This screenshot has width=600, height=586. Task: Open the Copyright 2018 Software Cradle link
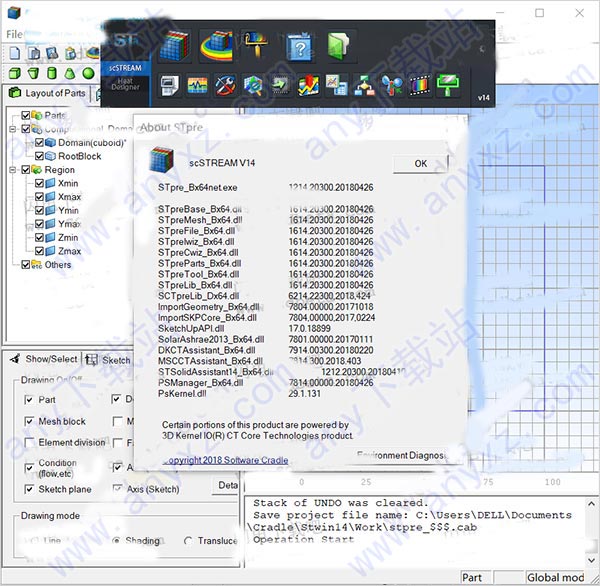226,460
